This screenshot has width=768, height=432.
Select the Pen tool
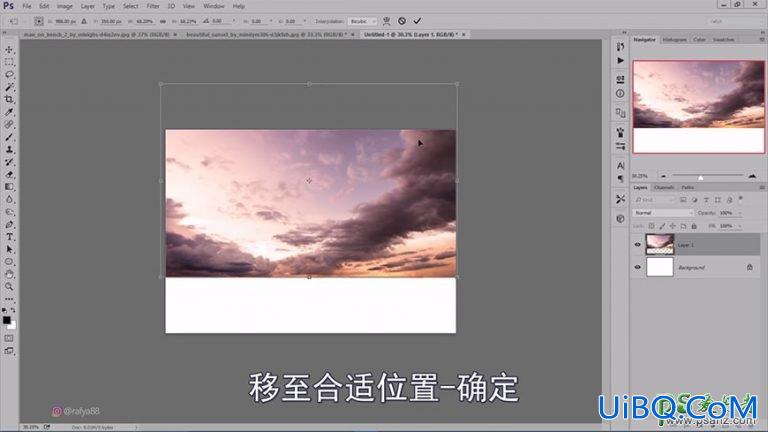(x=9, y=224)
